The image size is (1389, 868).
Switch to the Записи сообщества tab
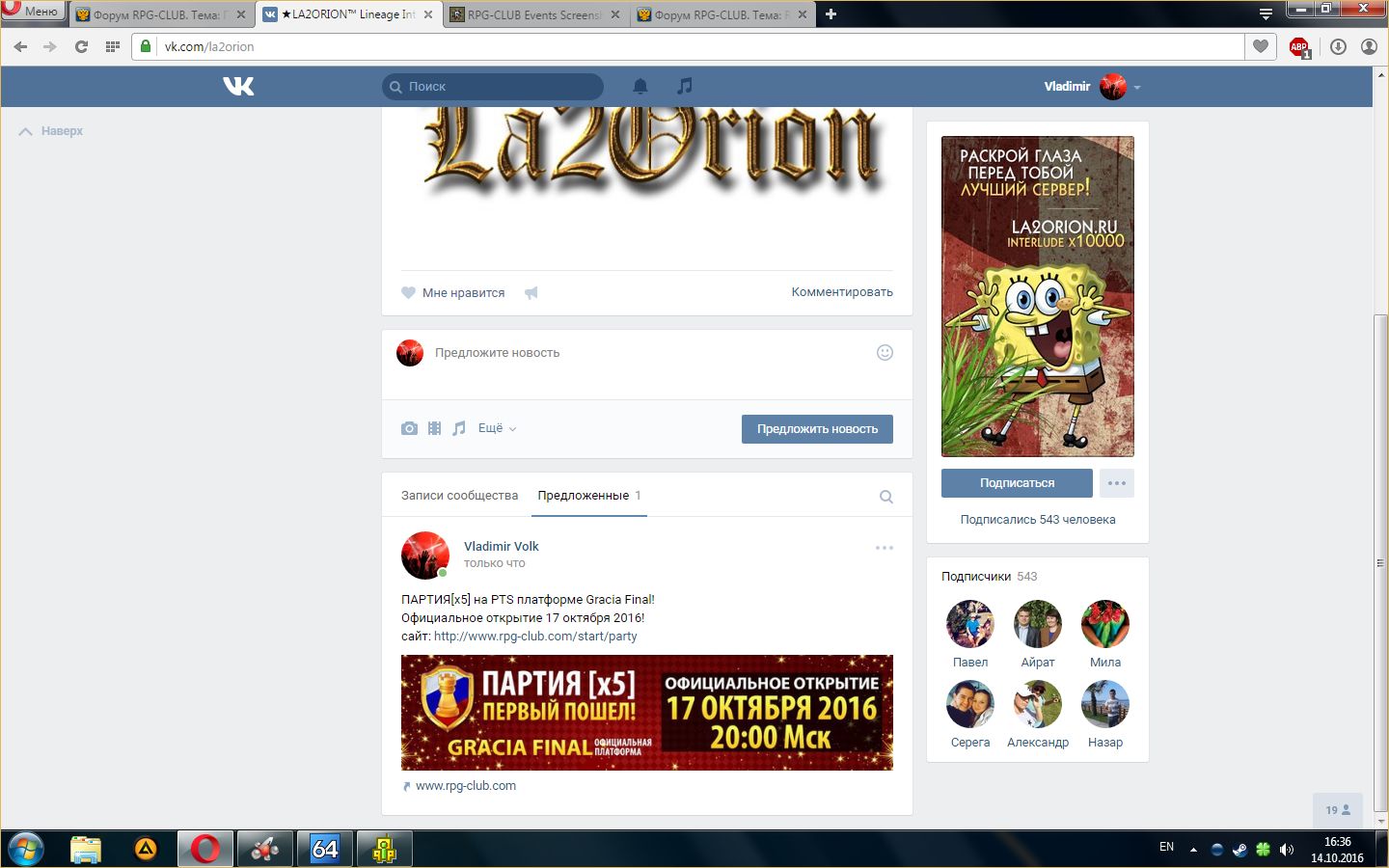[x=459, y=496]
